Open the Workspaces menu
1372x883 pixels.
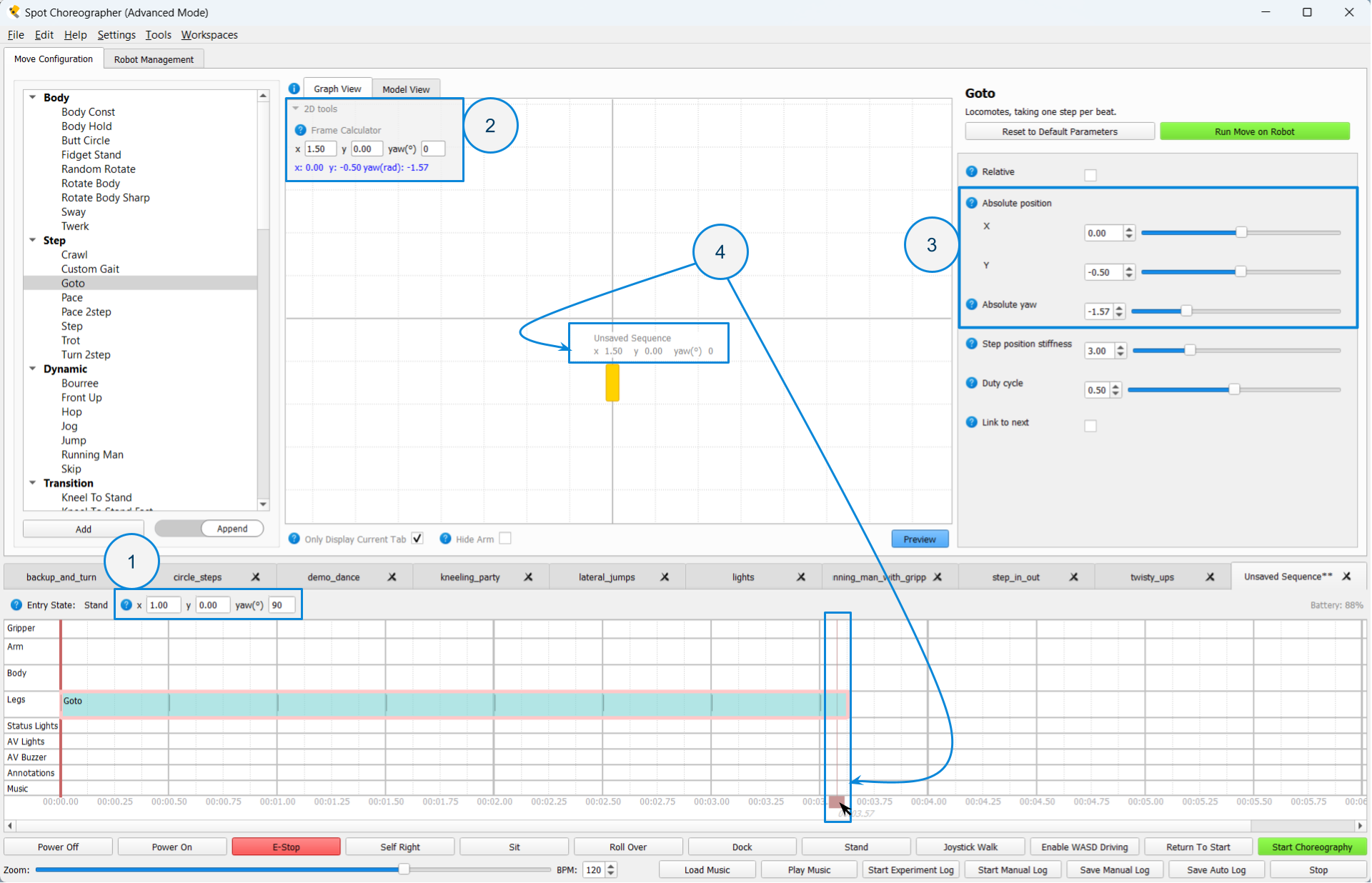coord(209,35)
